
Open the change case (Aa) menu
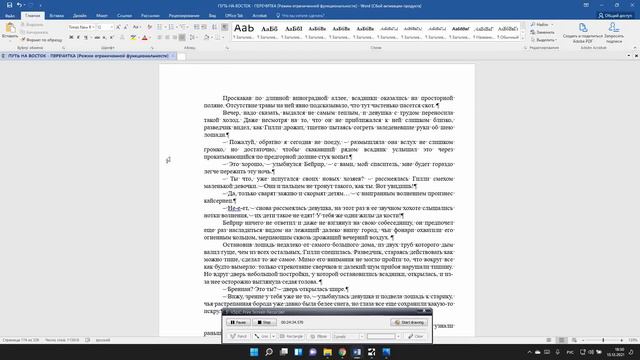click(136, 27)
